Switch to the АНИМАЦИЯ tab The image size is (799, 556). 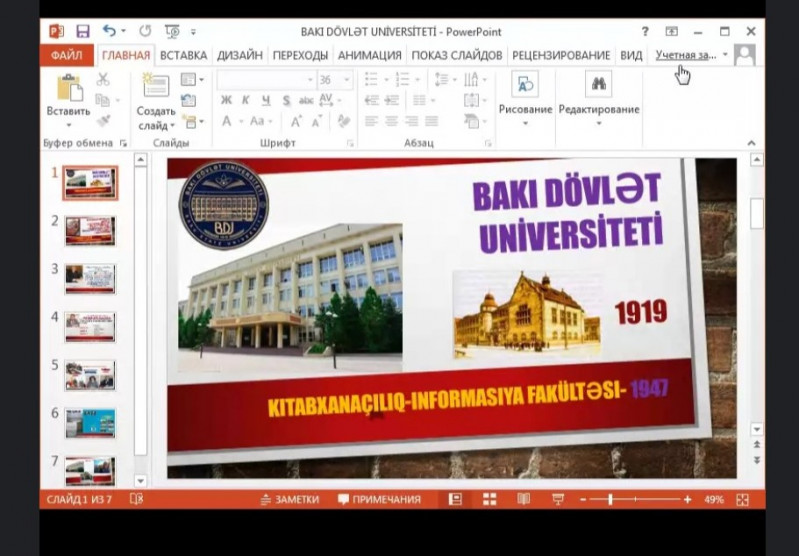(369, 55)
